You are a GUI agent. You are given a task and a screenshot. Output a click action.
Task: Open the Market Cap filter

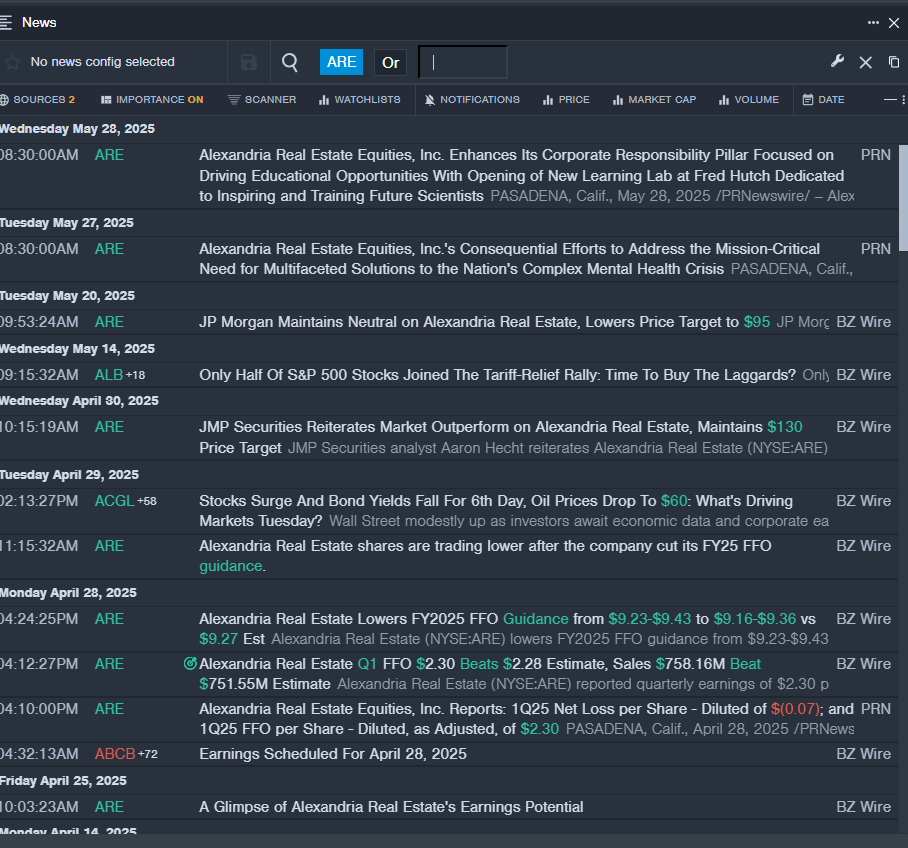(654, 100)
